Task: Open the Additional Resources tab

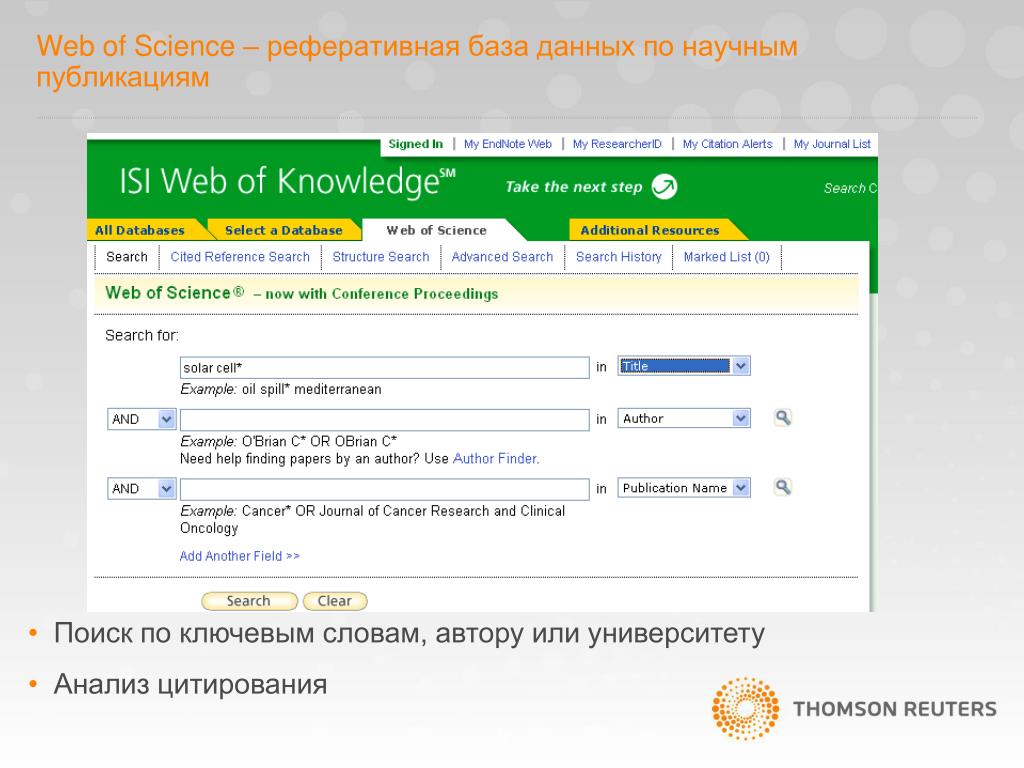Action: (650, 230)
